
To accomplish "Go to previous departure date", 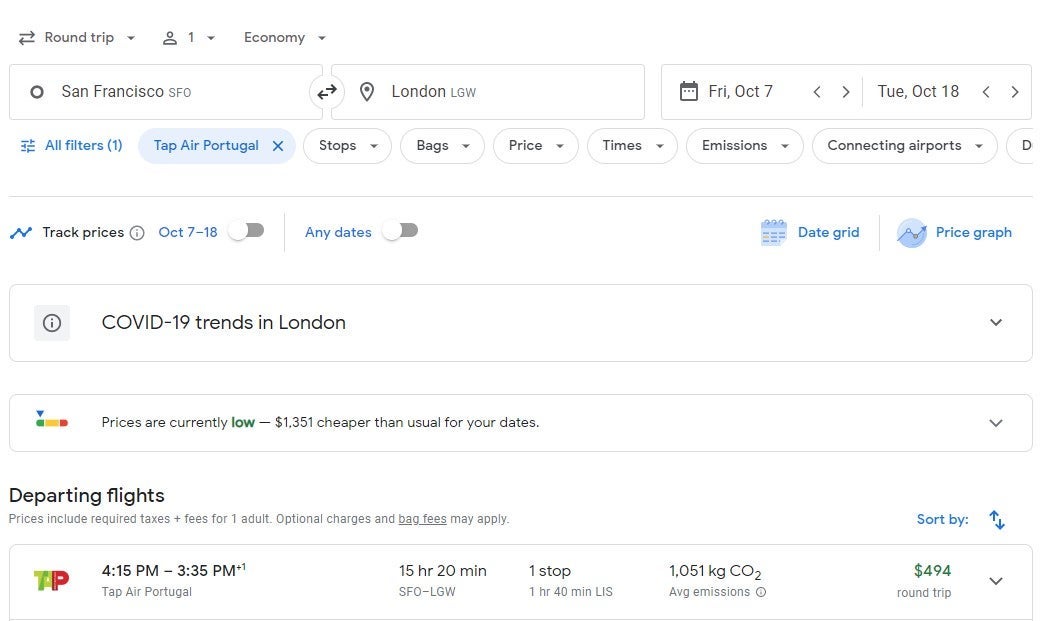I will (x=817, y=92).
